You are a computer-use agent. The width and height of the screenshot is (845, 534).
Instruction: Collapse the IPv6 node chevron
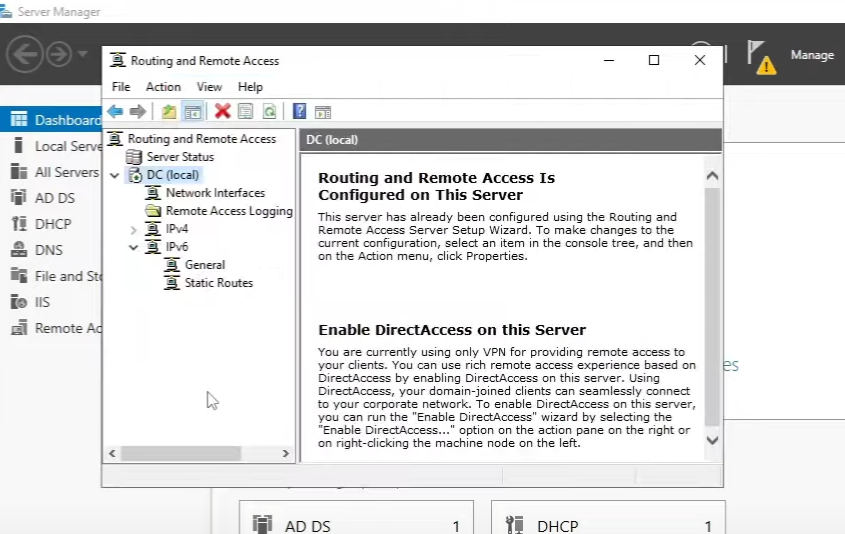134,247
